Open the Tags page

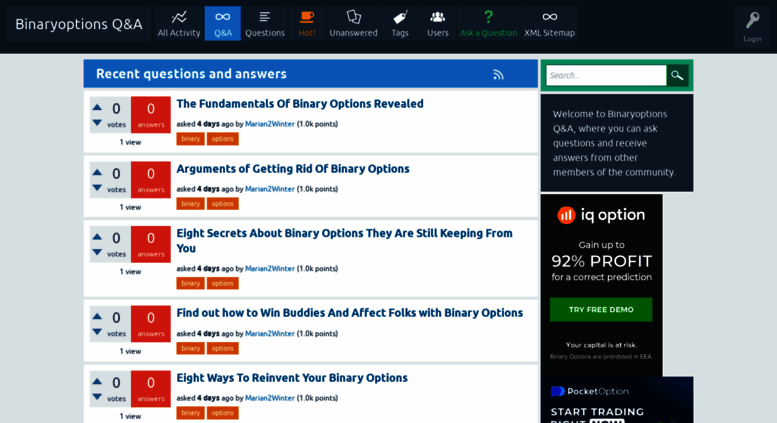click(400, 23)
